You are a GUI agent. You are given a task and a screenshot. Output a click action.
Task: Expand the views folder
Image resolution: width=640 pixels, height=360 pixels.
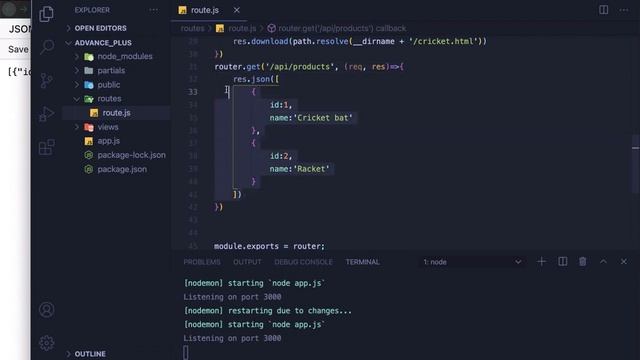(108, 127)
